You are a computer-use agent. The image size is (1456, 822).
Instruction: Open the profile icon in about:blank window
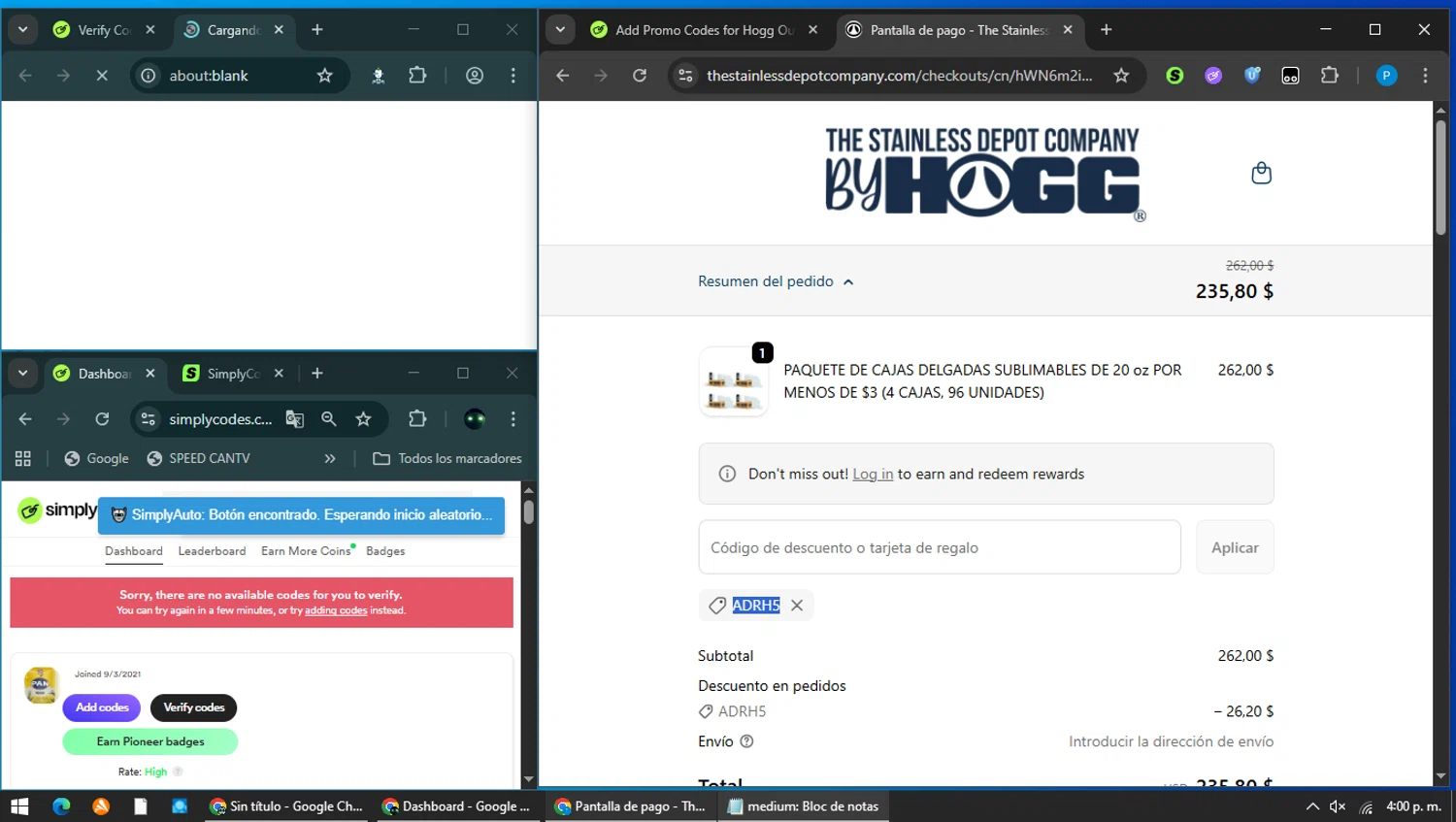coord(475,76)
